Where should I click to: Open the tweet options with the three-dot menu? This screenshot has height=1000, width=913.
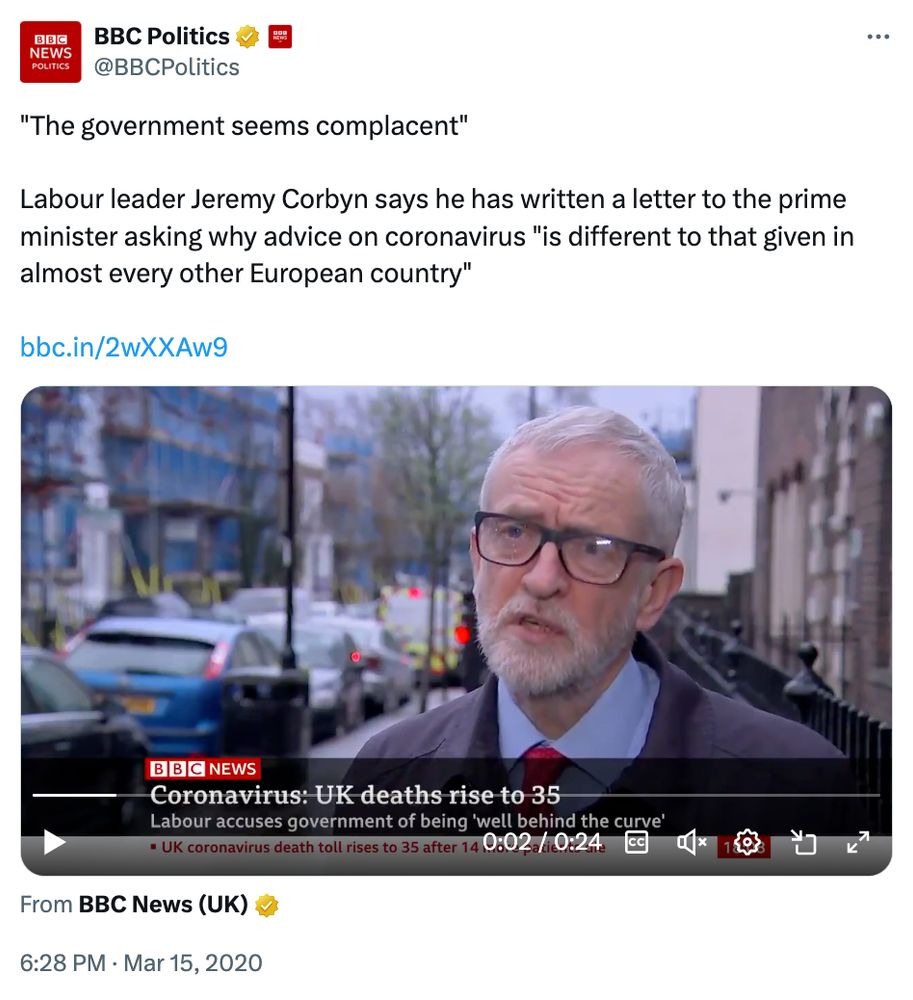click(877, 35)
